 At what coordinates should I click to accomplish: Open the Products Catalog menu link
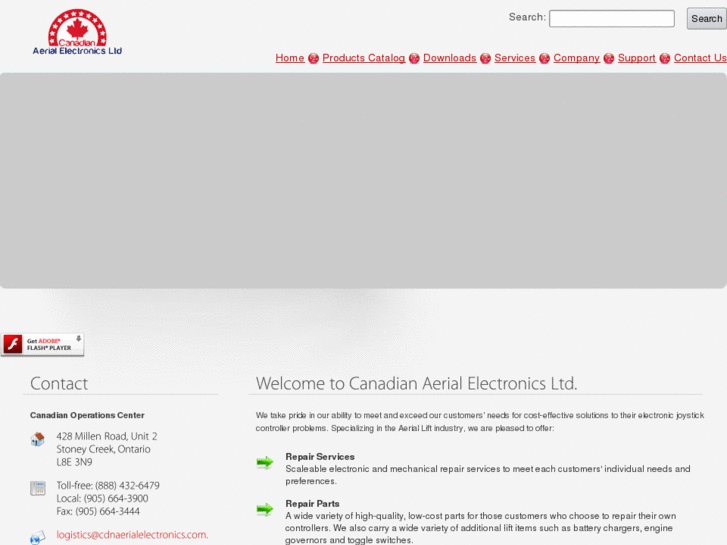point(364,58)
